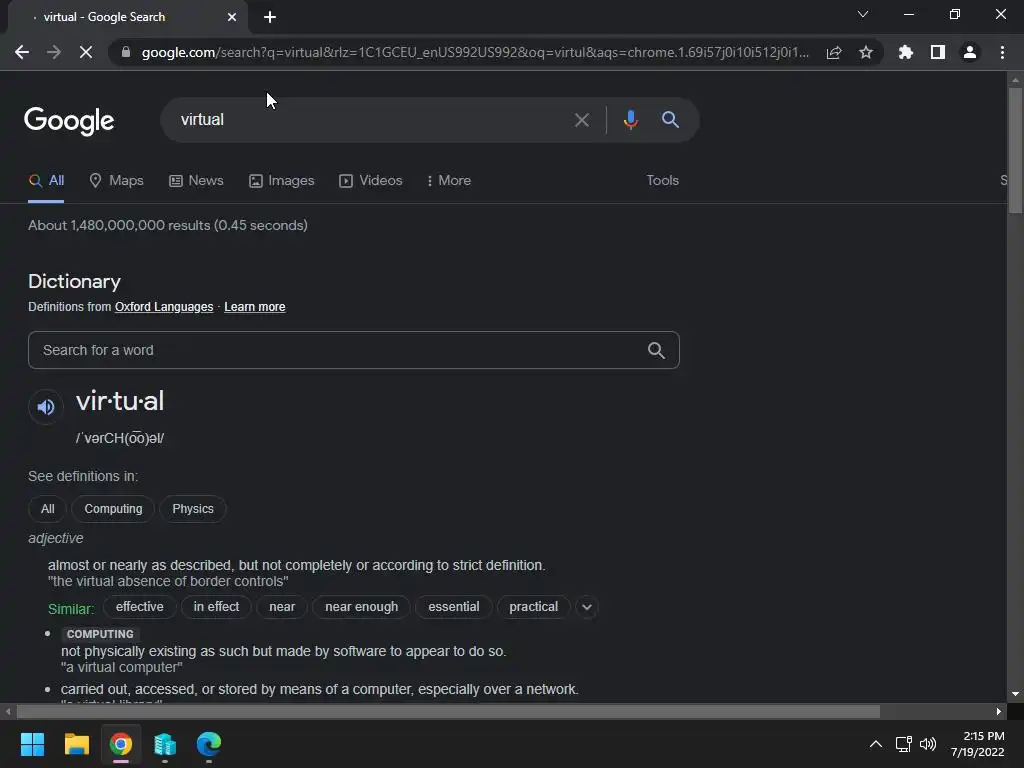Clear the Google search box text
Screen dimensions: 1024x768
581,120
